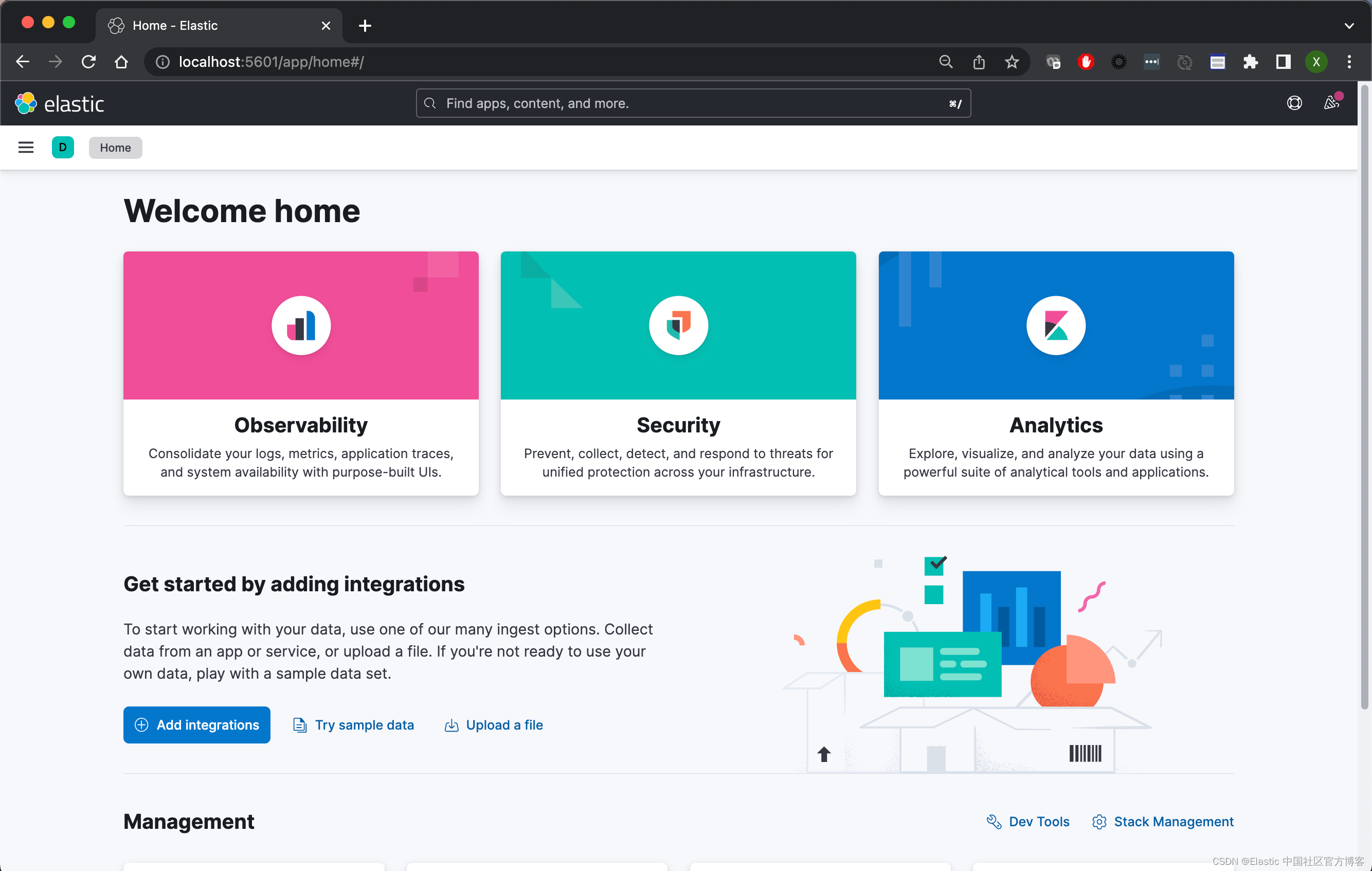Bookmark this page with the star icon
Screen dimensions: 1372x871
1012,62
